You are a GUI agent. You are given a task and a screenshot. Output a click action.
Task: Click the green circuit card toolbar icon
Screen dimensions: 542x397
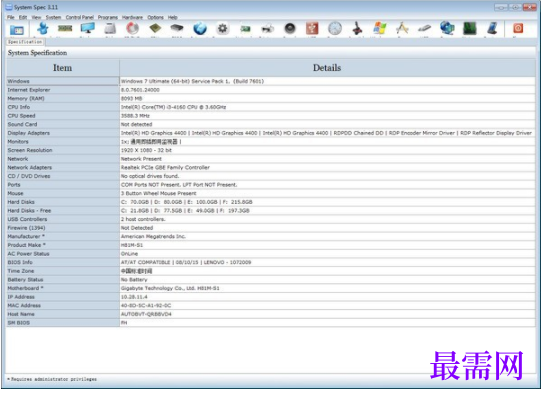tap(245, 29)
